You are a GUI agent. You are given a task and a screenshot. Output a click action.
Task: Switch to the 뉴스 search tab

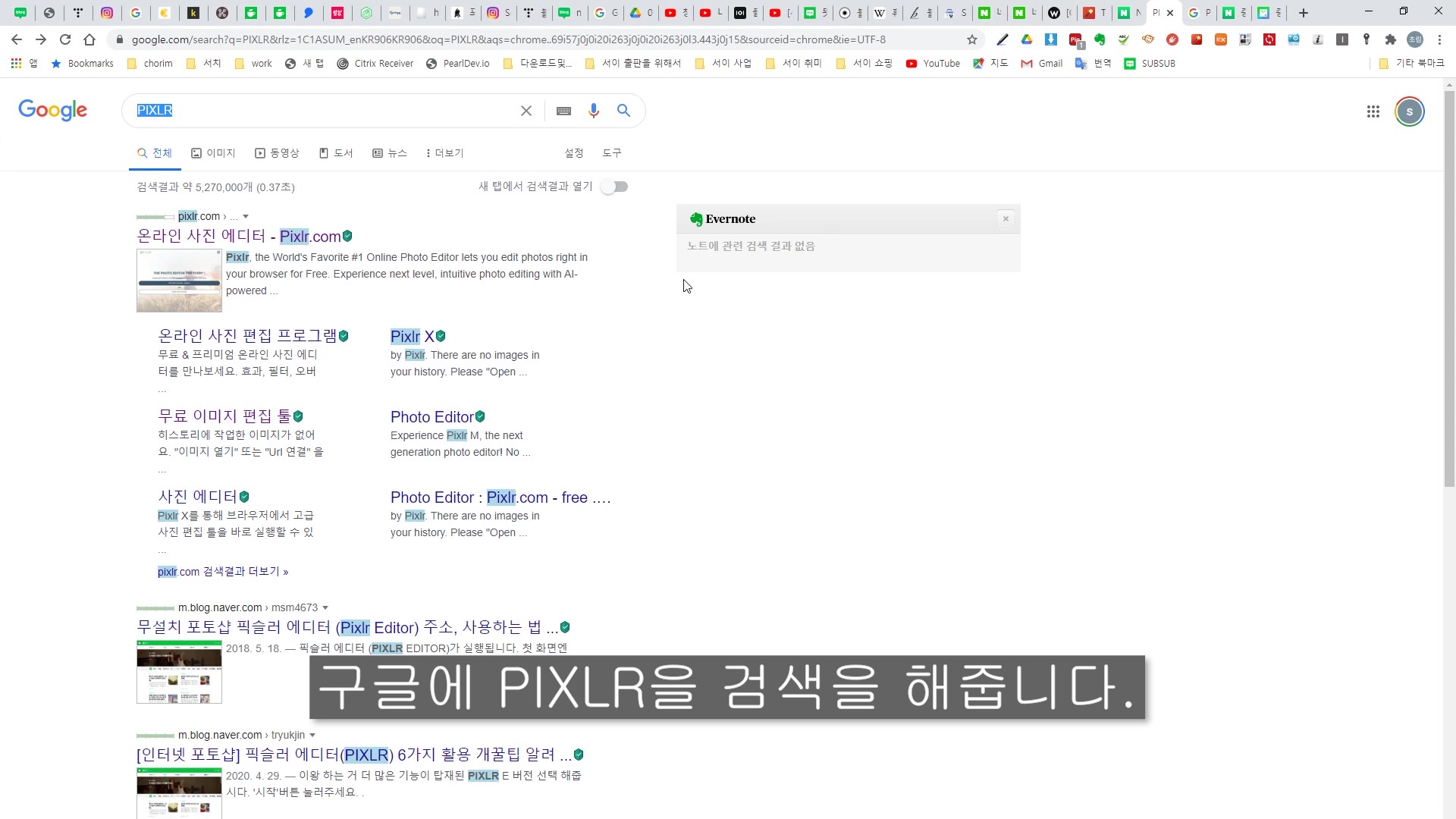[x=390, y=153]
